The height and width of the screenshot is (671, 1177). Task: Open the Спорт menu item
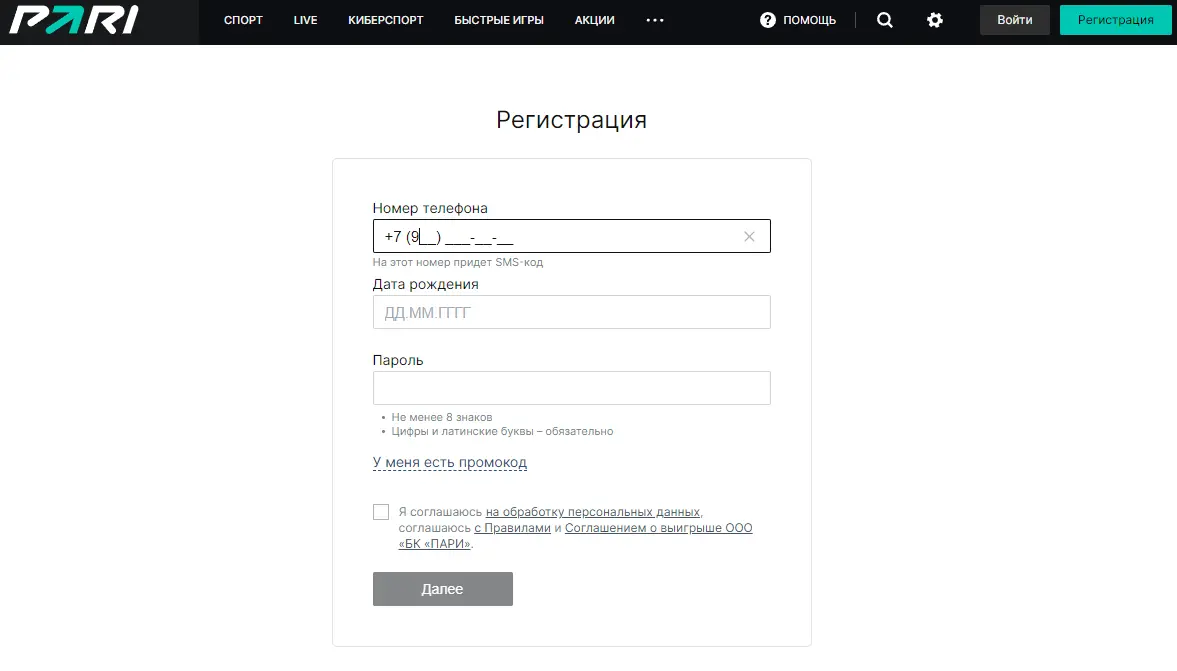click(x=243, y=20)
